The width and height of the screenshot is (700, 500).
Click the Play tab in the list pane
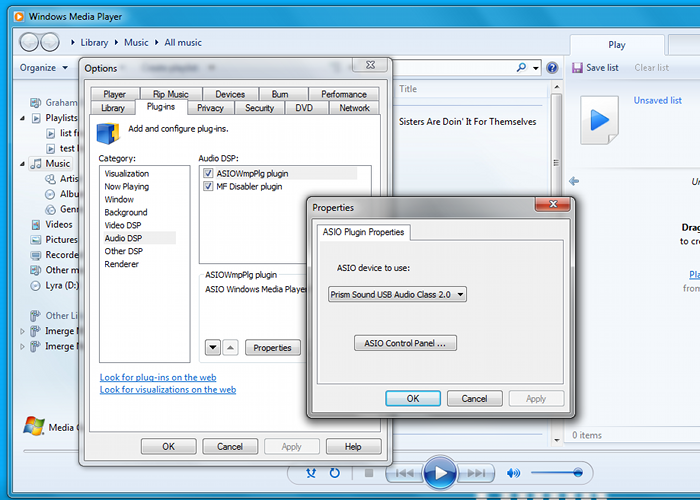click(x=617, y=45)
